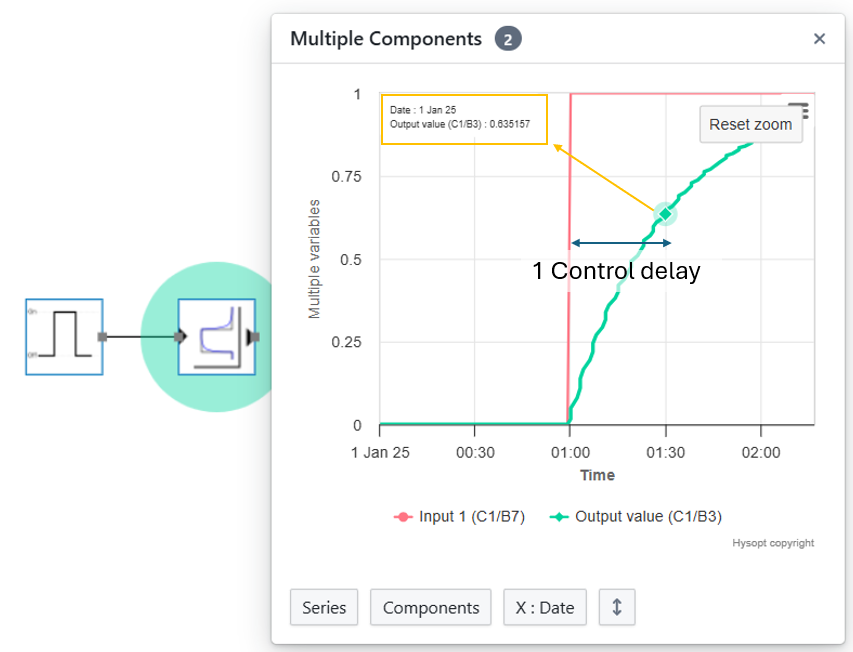
Task: Select the controller delay block
Action: click(x=216, y=337)
